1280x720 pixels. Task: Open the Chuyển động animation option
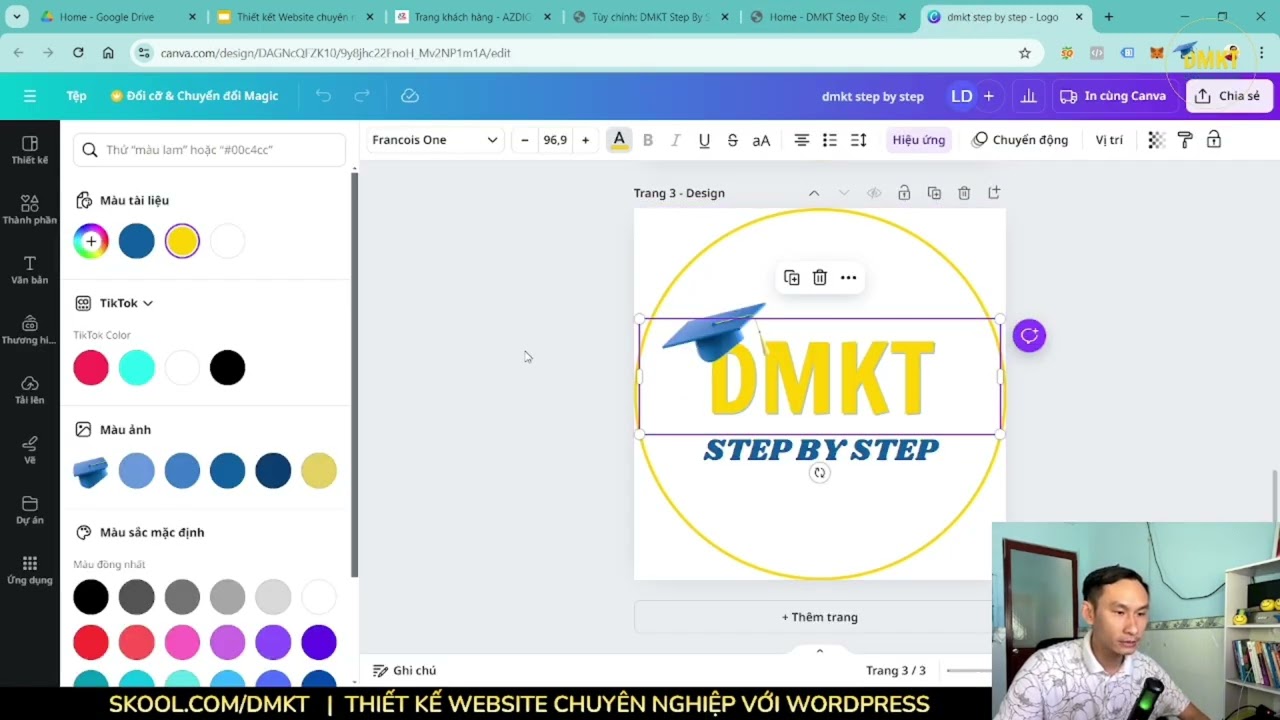pyautogui.click(x=1020, y=140)
